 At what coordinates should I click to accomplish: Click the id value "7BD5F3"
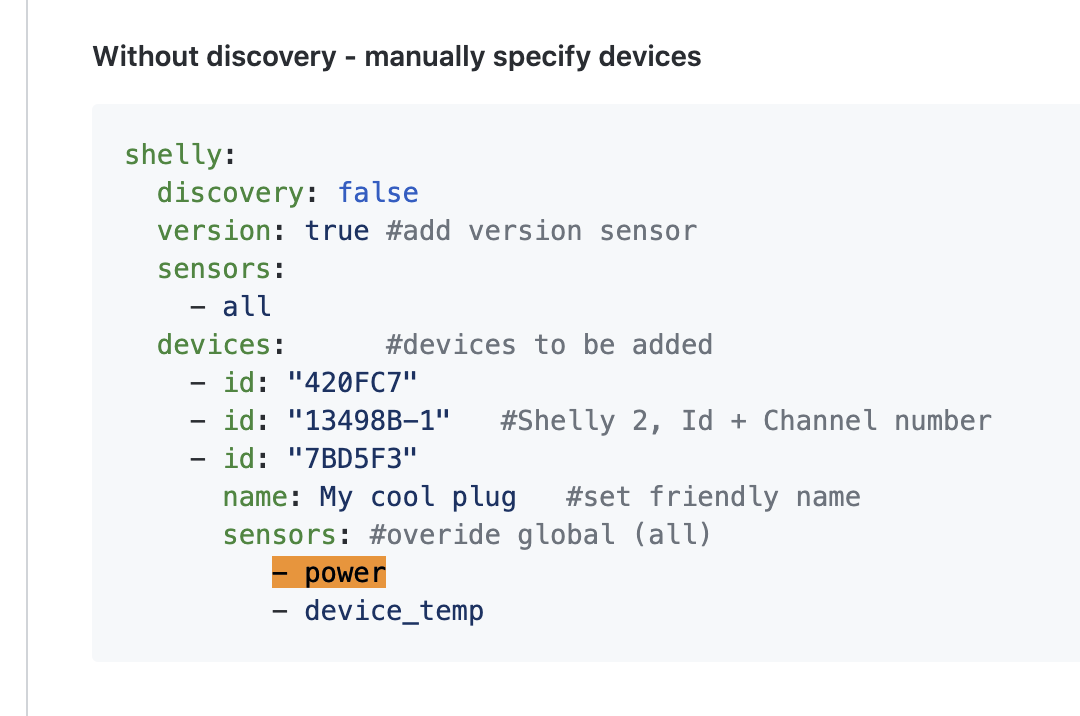point(353,458)
